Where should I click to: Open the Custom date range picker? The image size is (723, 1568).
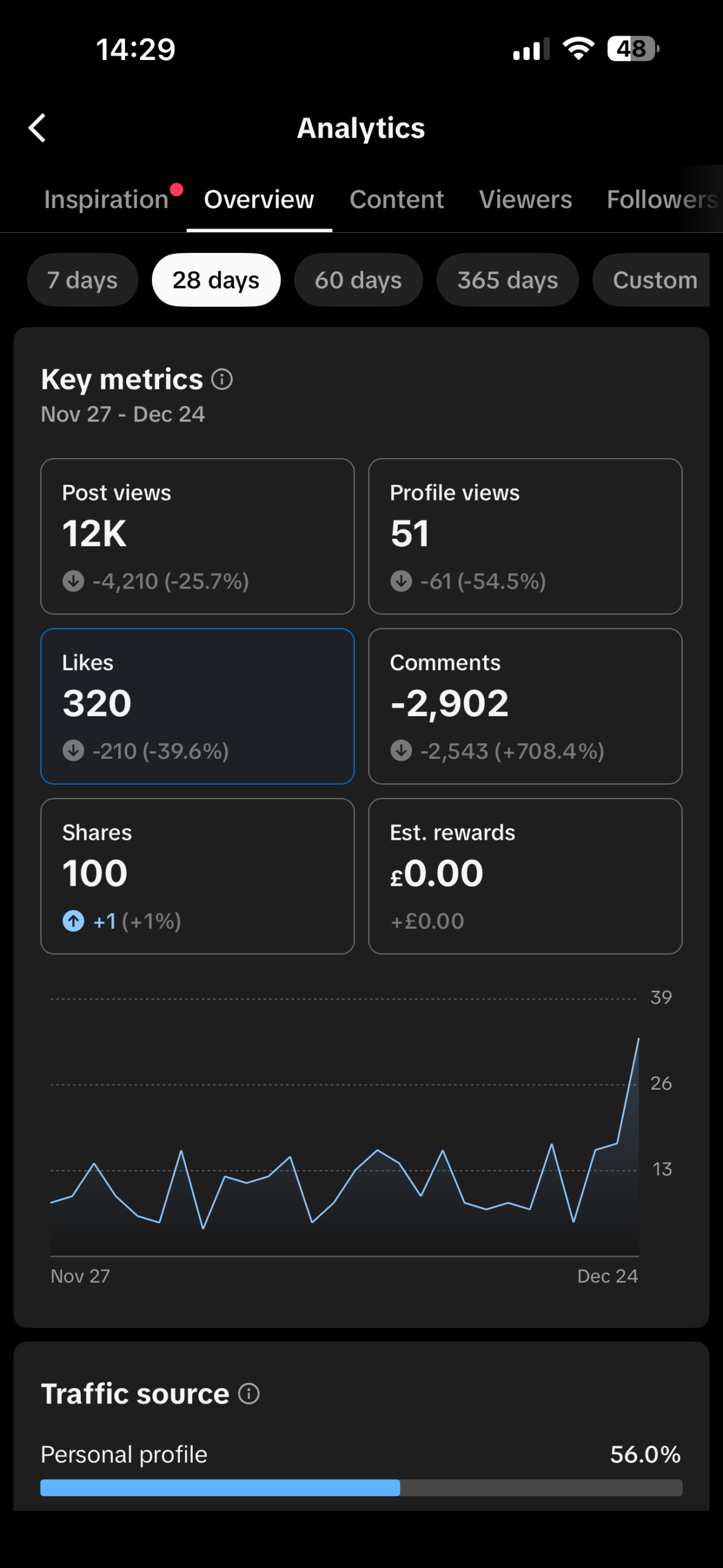point(654,280)
